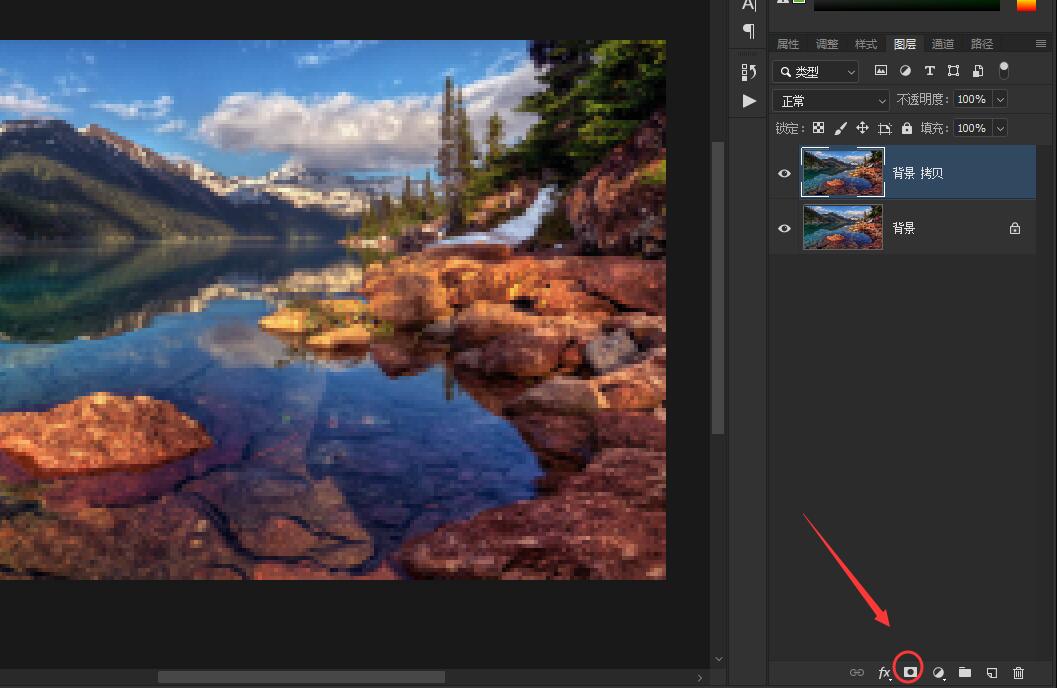Click lock icon on 背景 layer
Image resolution: width=1057 pixels, height=688 pixels.
point(1015,228)
